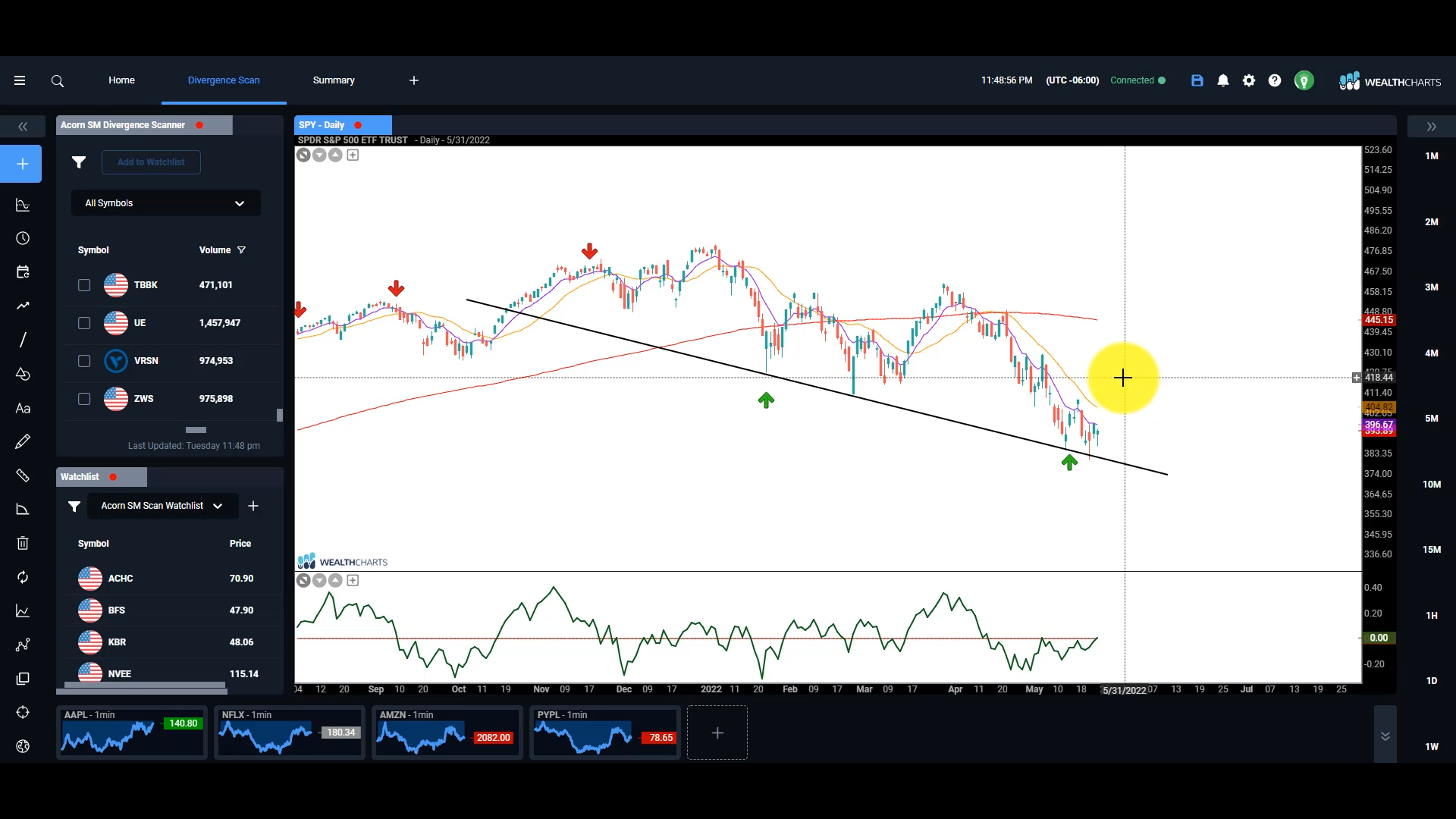Screen dimensions: 1456x819
Task: Open the clock timeframe tool
Action: coord(23,238)
